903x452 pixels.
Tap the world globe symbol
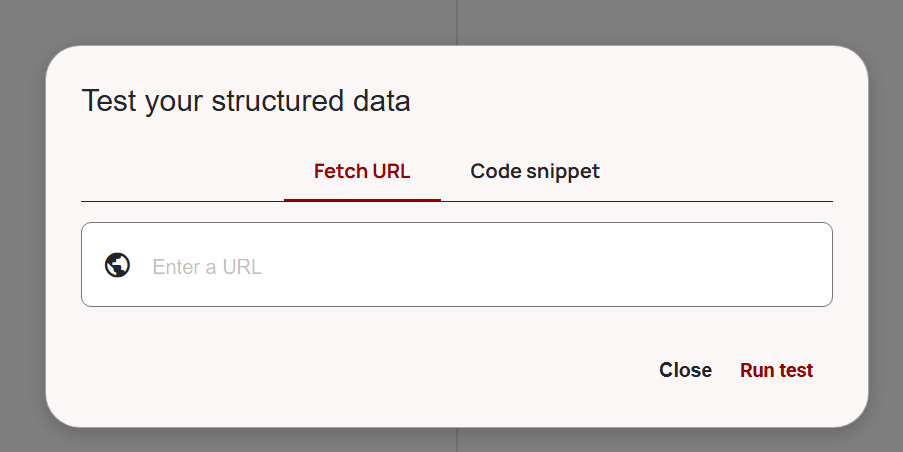[117, 265]
